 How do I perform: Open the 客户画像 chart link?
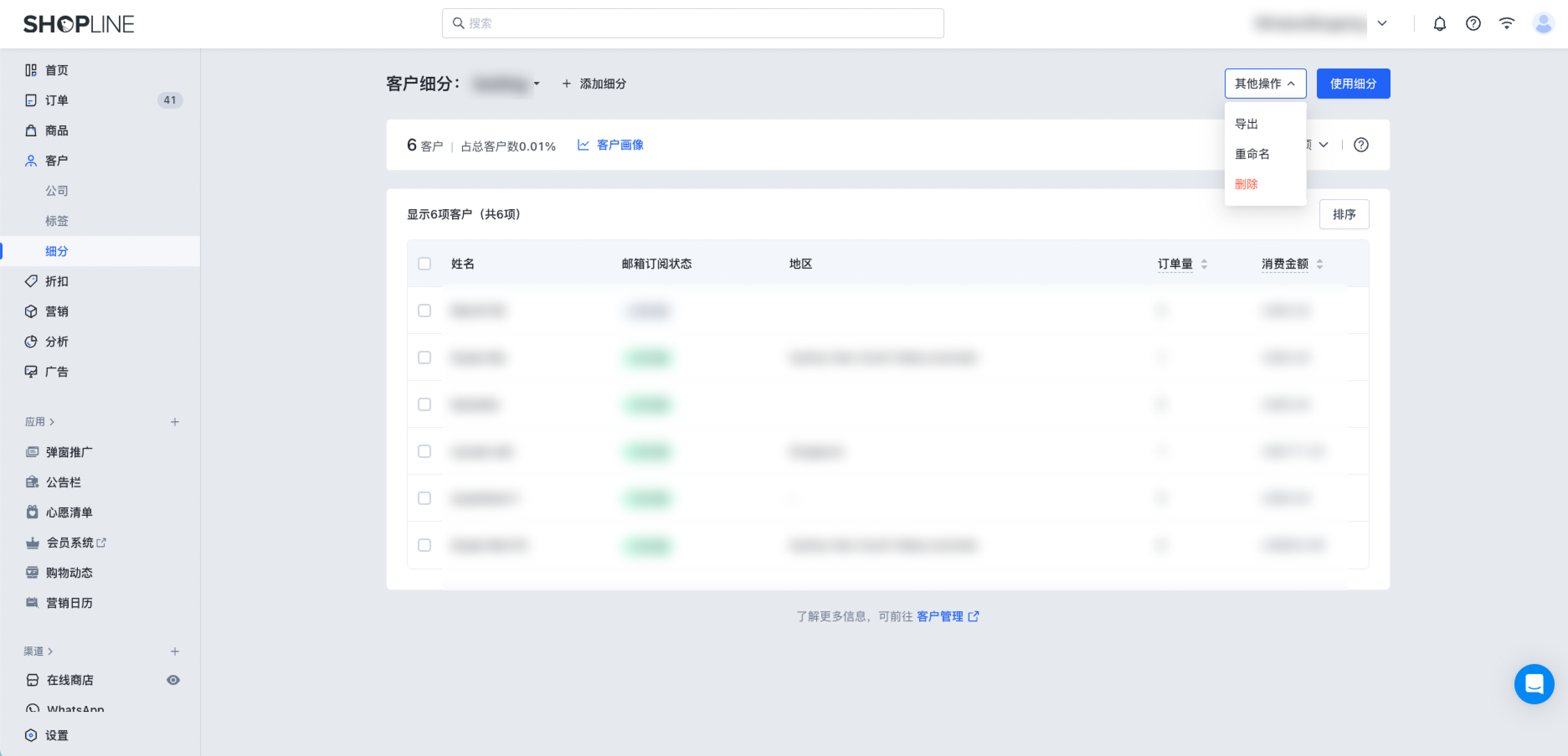[610, 145]
